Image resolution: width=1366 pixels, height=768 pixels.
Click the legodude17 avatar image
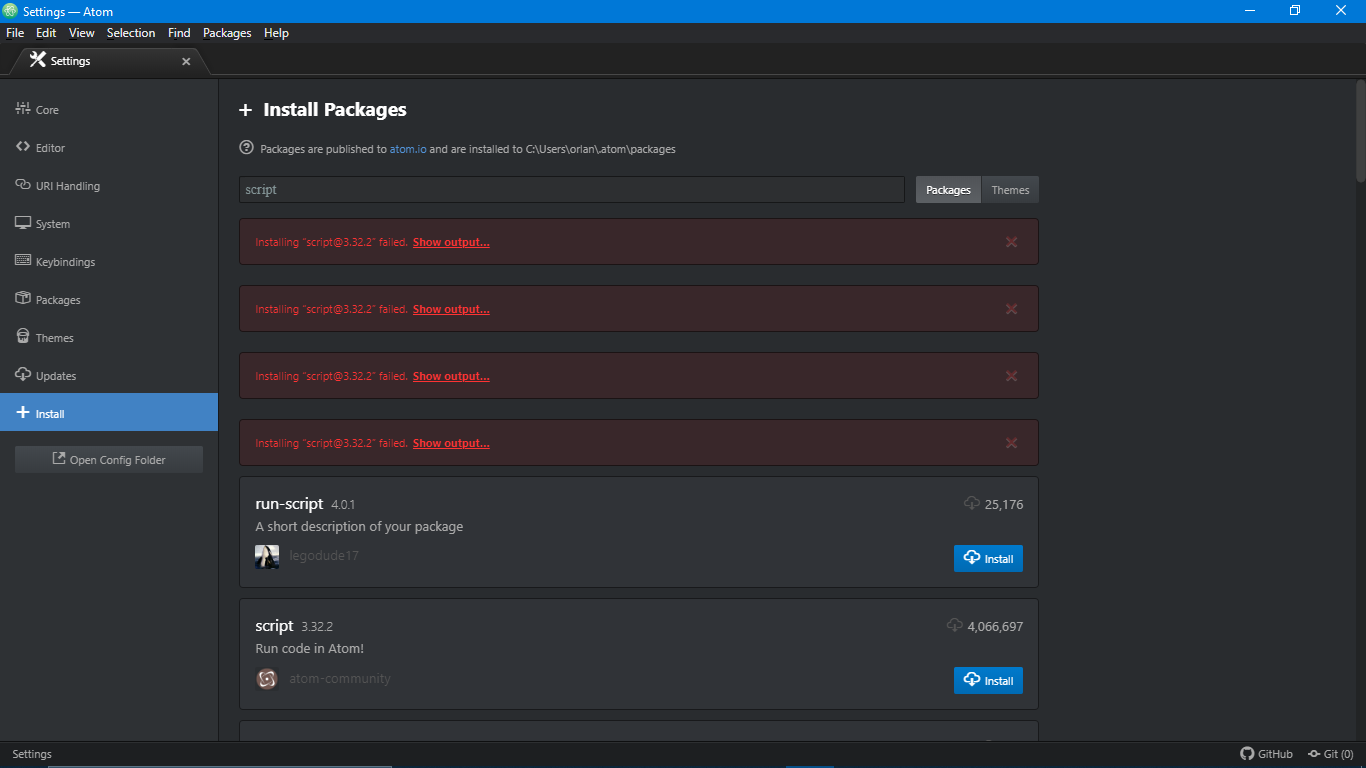(x=267, y=557)
